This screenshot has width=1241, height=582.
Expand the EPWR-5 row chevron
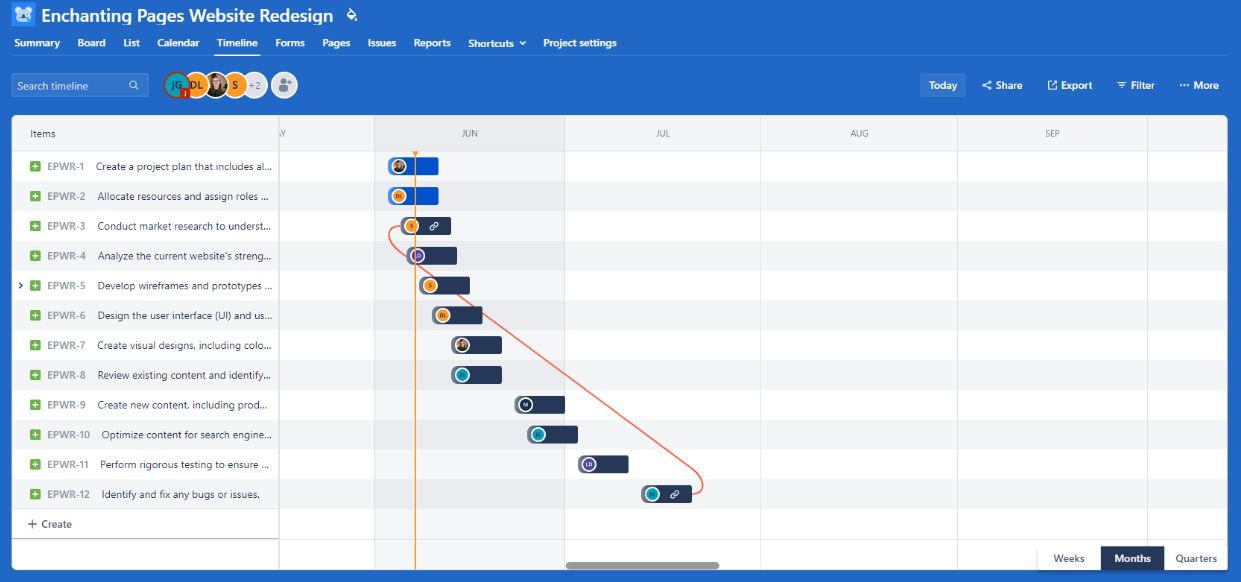(x=20, y=286)
